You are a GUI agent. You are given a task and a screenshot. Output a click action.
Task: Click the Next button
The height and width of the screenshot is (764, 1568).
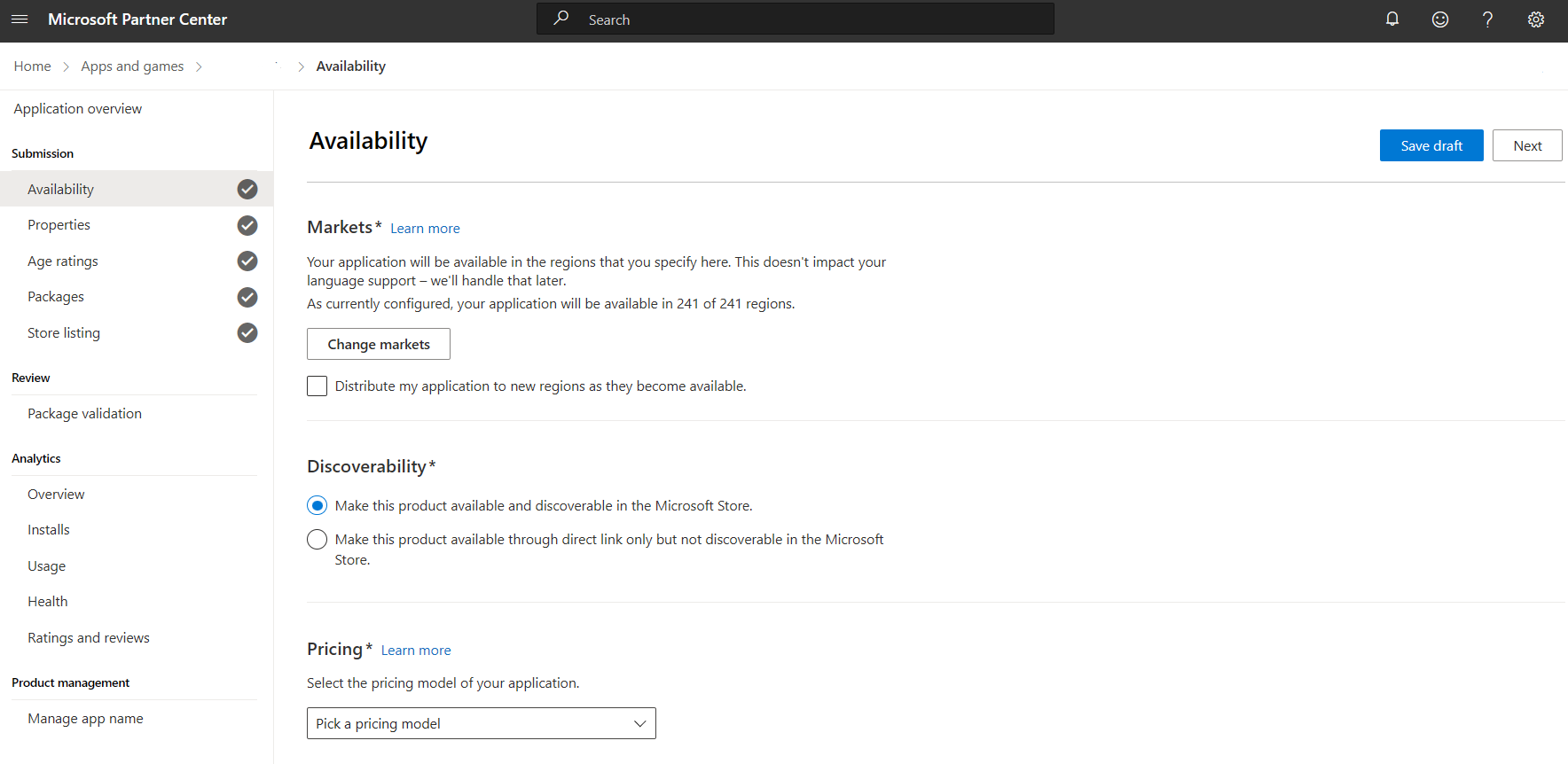[1527, 145]
